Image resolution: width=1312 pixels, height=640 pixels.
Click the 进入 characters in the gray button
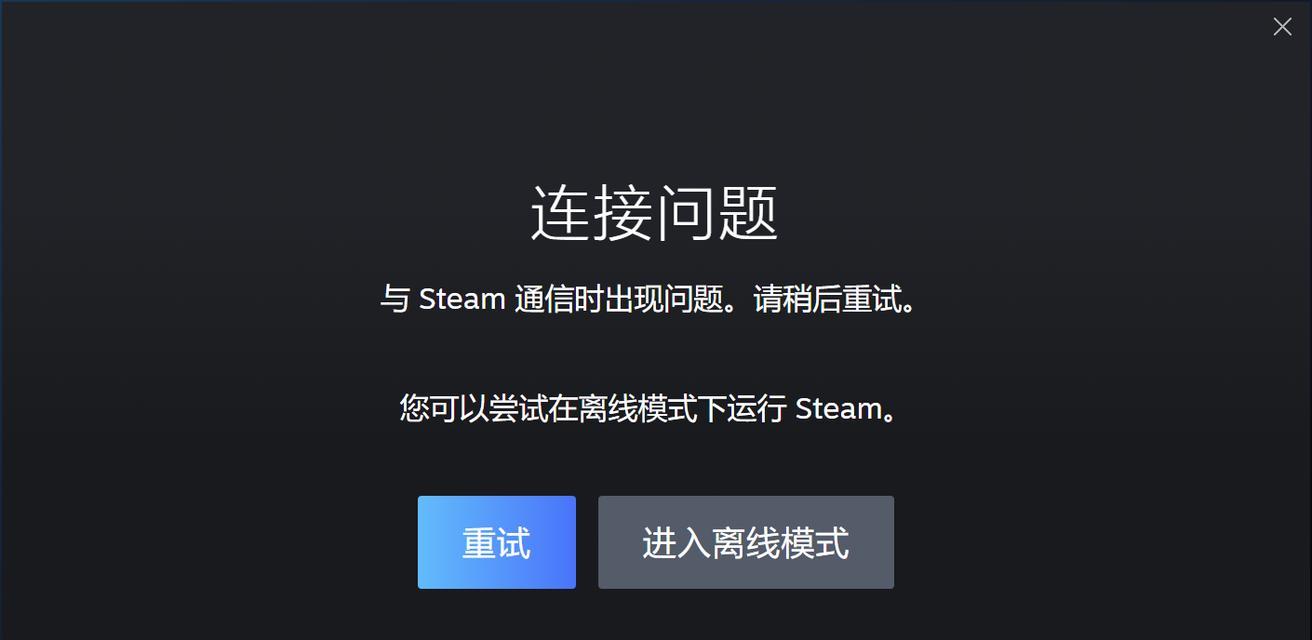pyautogui.click(x=677, y=543)
